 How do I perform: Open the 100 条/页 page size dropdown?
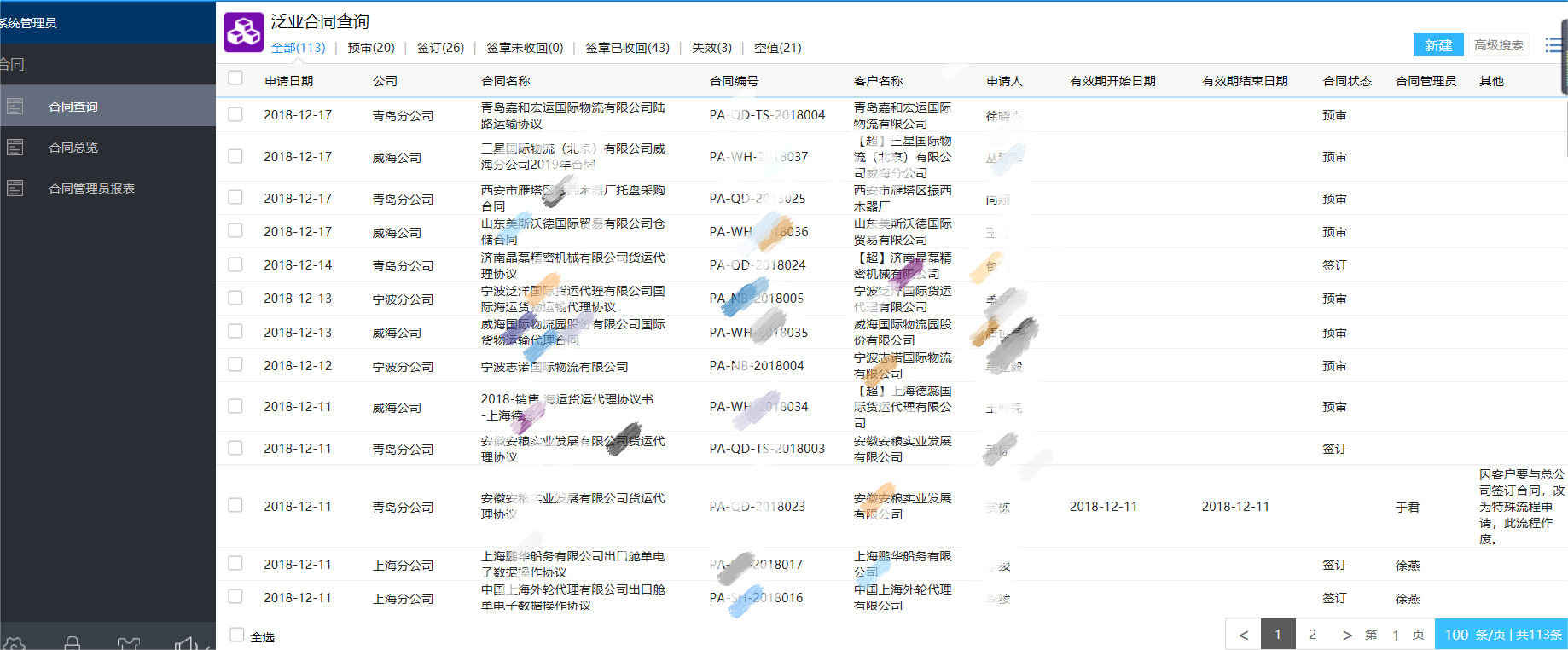coord(1501,635)
